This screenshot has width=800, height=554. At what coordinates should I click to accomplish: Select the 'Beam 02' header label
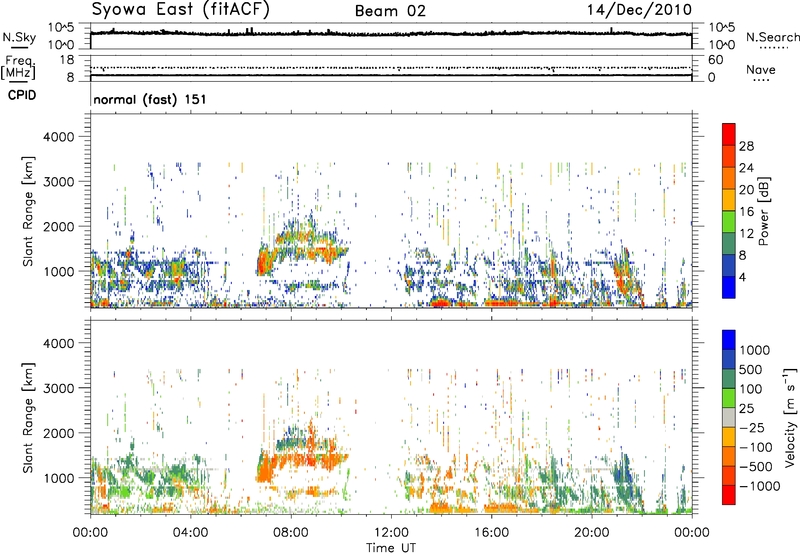390,11
